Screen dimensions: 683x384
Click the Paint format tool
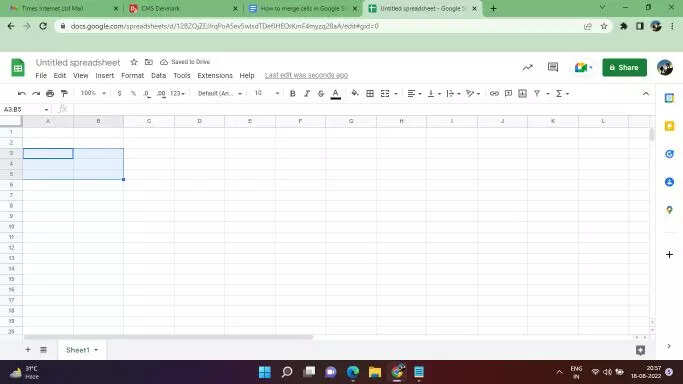64,93
